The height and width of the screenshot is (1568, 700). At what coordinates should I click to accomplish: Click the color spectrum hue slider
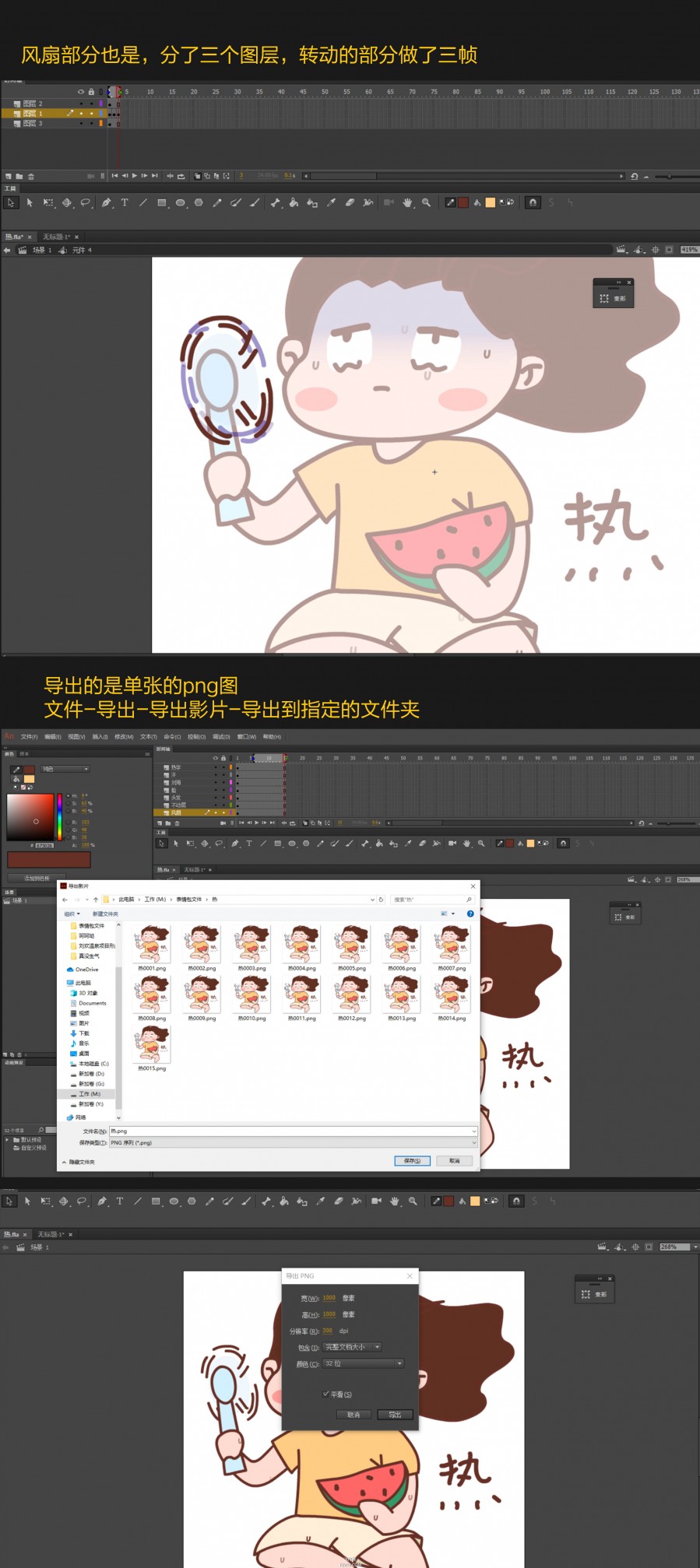click(59, 817)
